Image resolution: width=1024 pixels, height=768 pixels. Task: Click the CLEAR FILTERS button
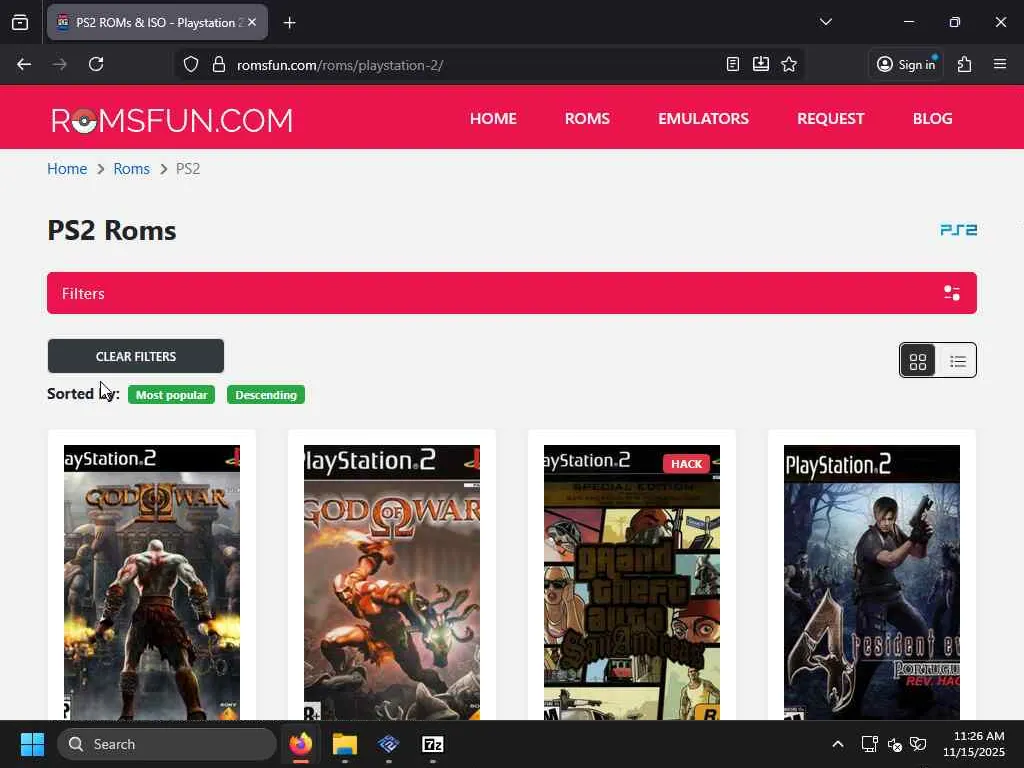(x=136, y=357)
